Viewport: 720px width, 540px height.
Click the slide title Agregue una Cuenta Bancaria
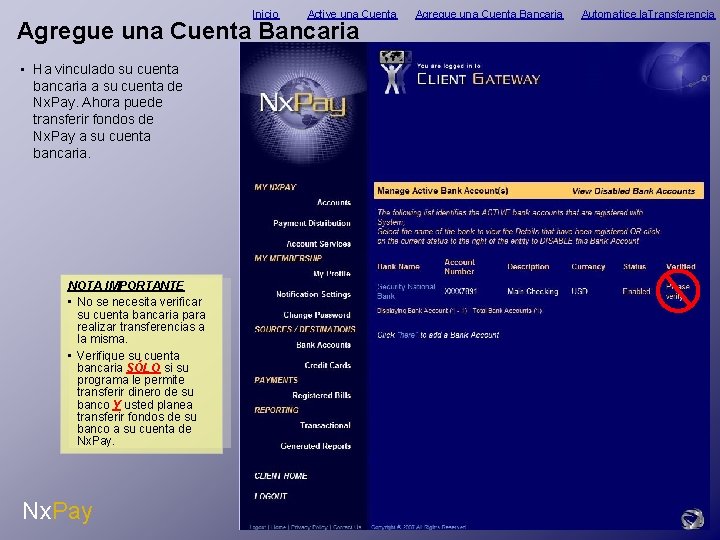(x=188, y=31)
